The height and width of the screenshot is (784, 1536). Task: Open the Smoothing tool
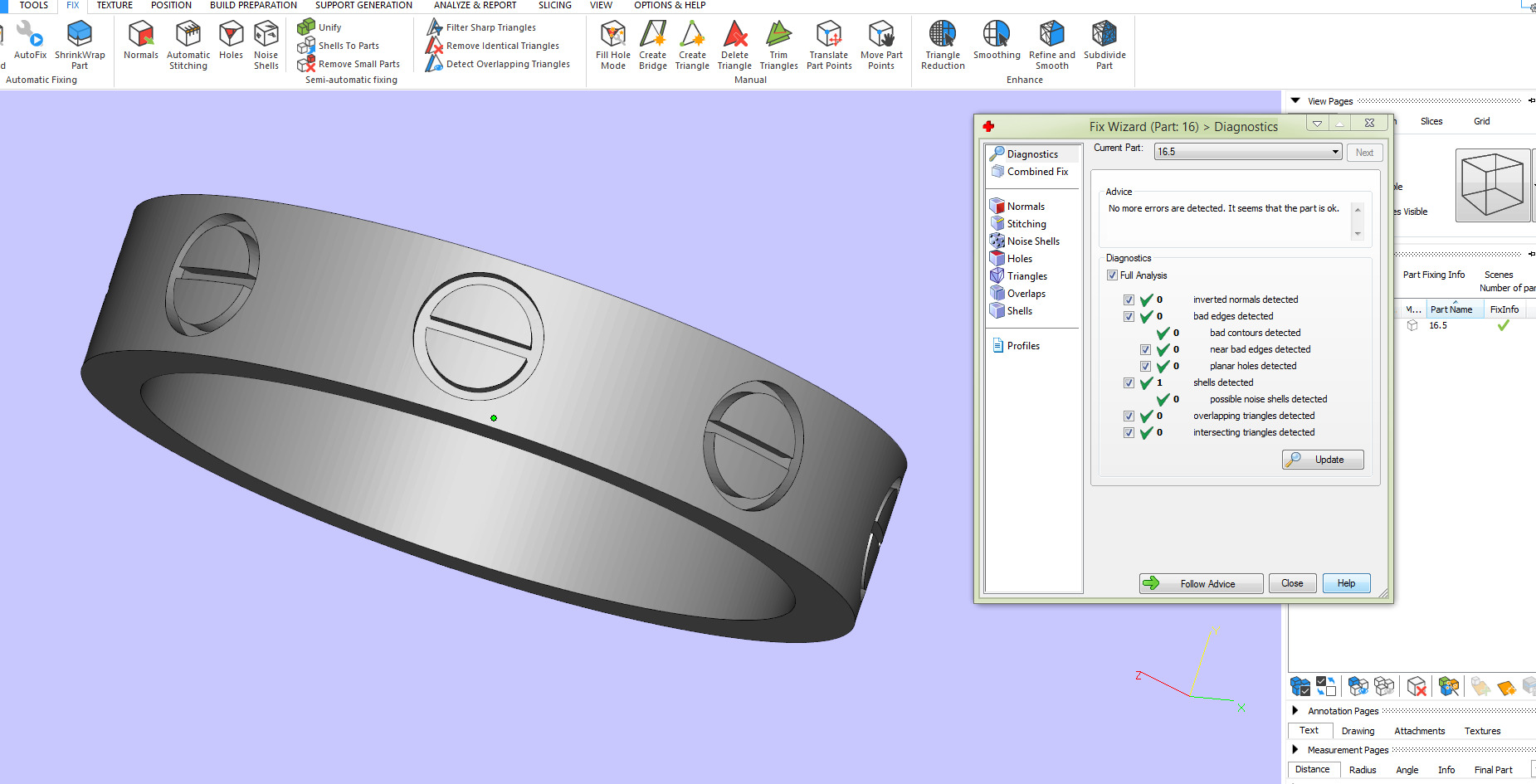coord(997,40)
